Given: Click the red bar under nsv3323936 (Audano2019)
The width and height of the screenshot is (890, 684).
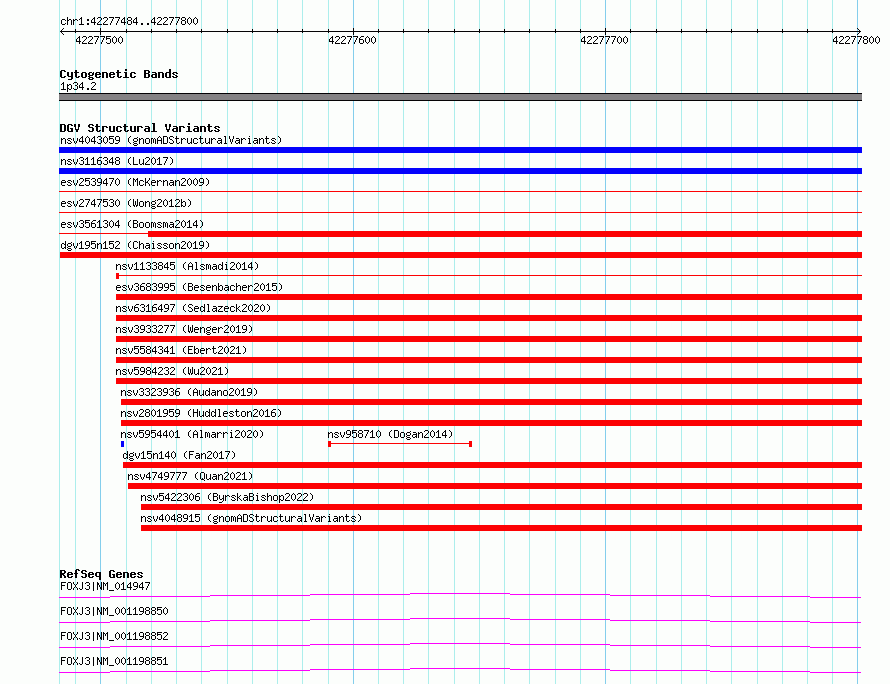Looking at the screenshot, I should pos(492,402).
